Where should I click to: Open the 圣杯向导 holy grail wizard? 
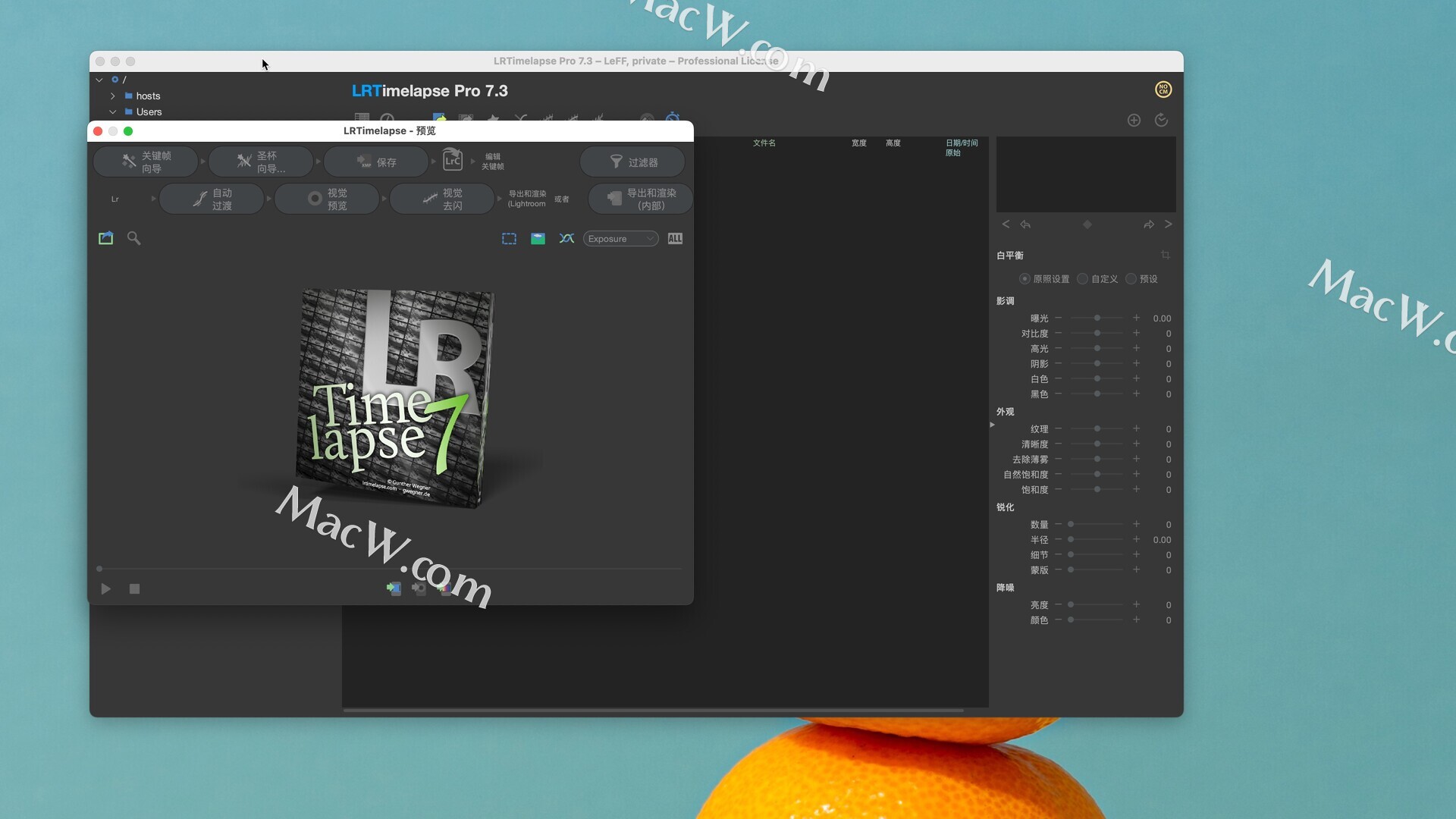pyautogui.click(x=261, y=162)
